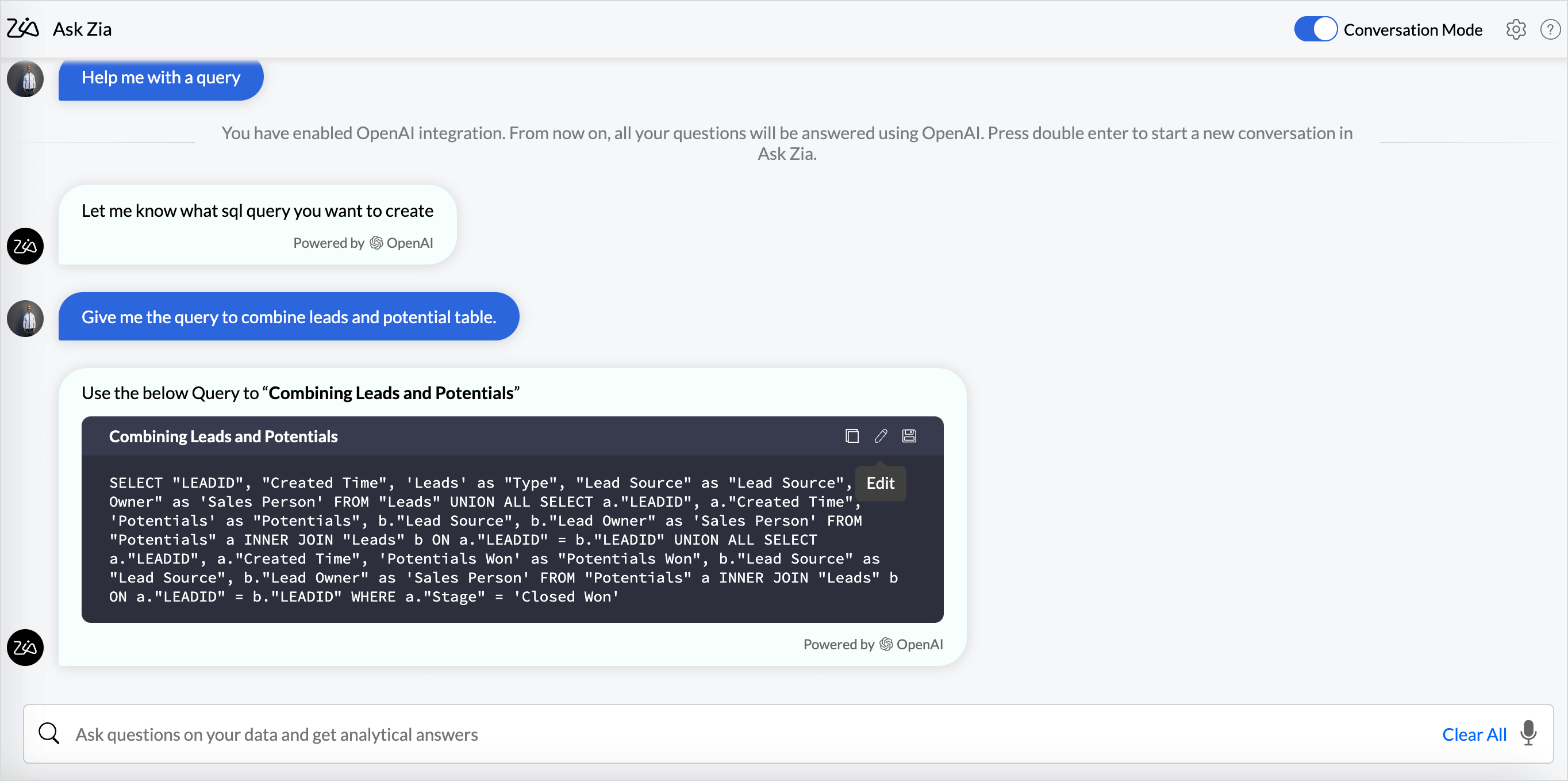Click OpenAI logo in first reply footer

(376, 243)
